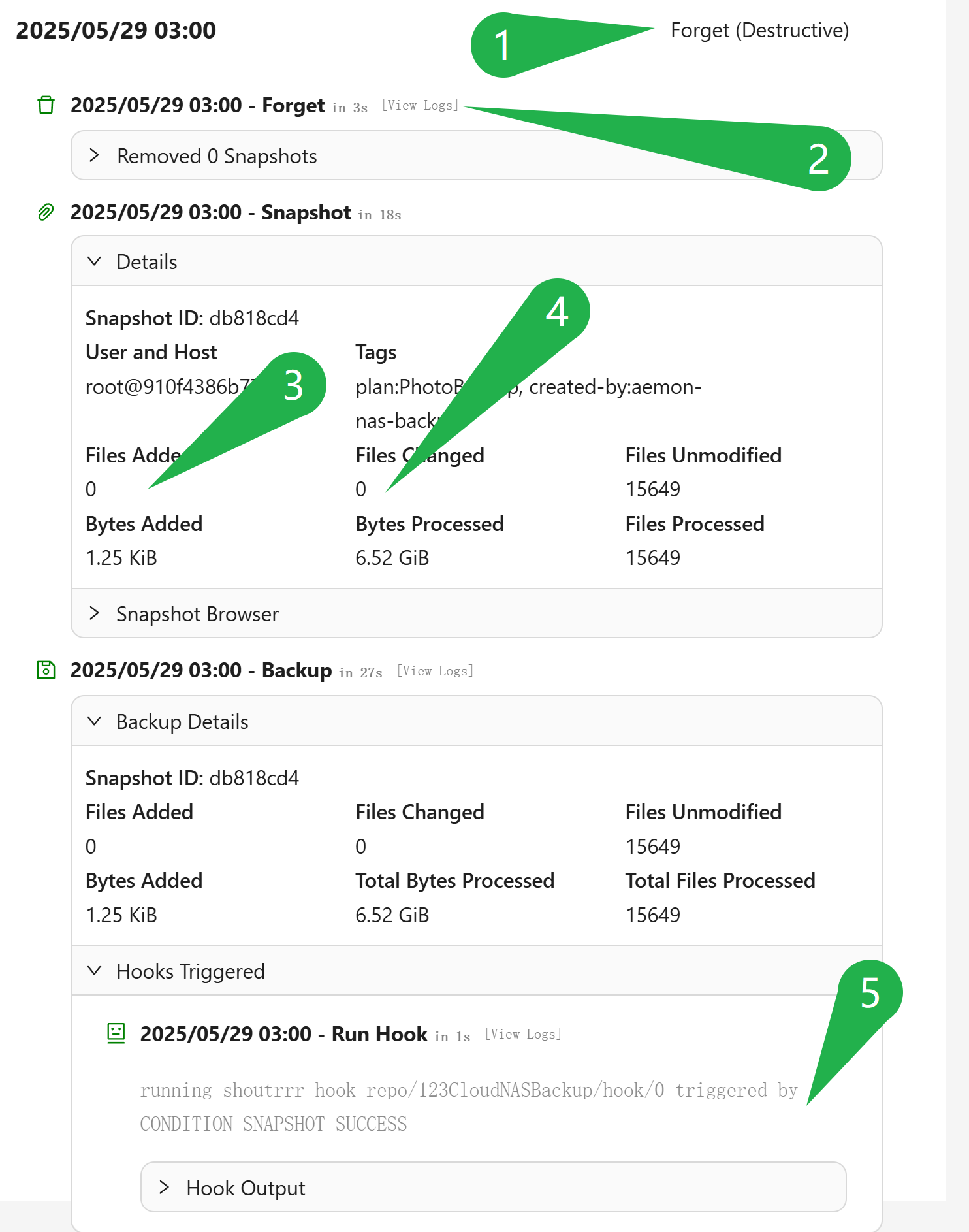The width and height of the screenshot is (969, 1232).
Task: Click green annotation marker number 3
Action: [x=293, y=385]
